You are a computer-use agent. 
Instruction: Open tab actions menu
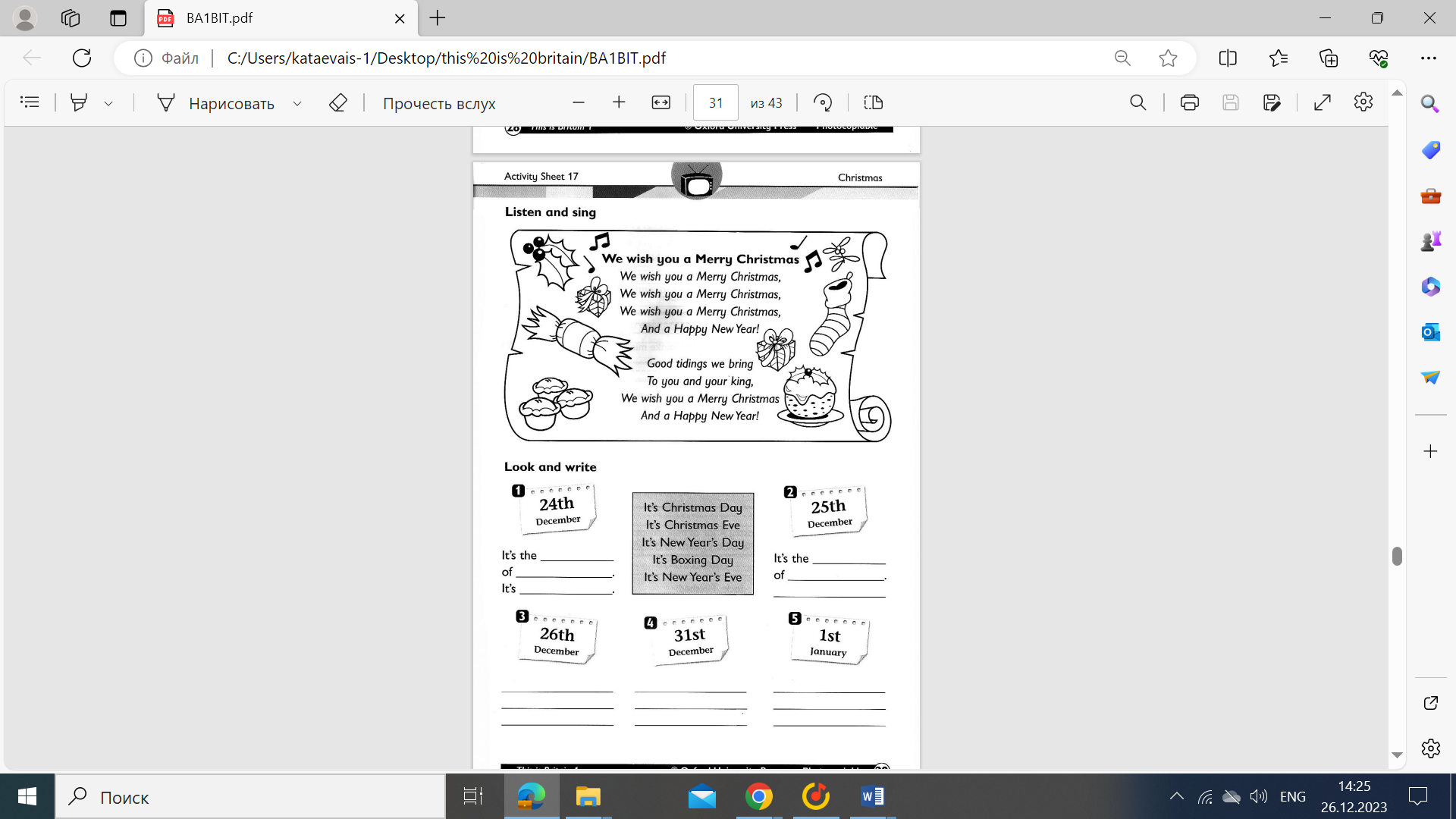click(118, 18)
